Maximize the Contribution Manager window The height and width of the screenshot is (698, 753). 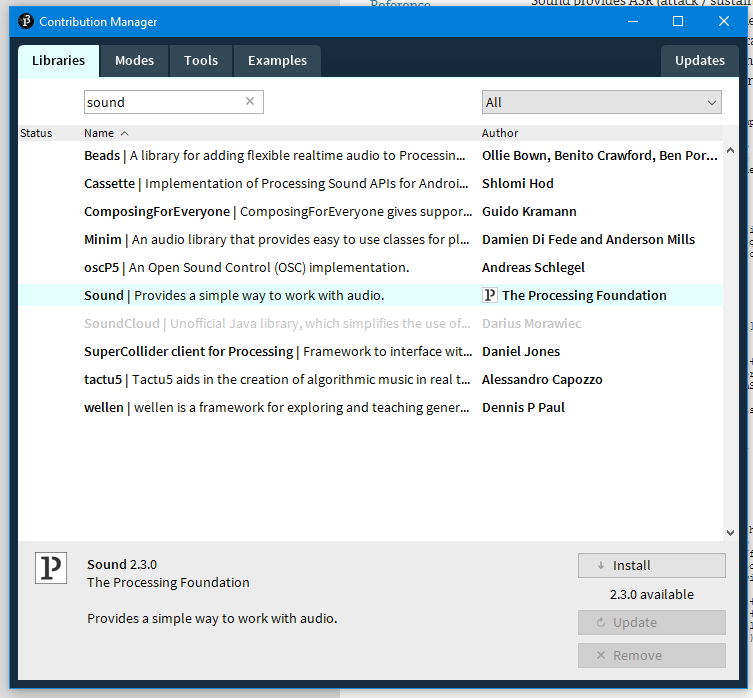pyautogui.click(x=678, y=21)
